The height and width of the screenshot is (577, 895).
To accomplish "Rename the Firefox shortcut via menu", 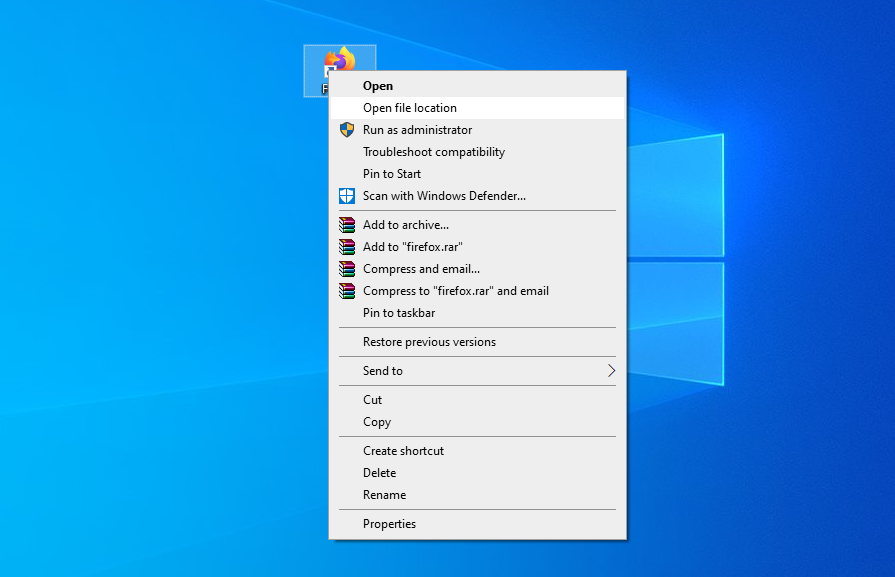I will [x=385, y=495].
